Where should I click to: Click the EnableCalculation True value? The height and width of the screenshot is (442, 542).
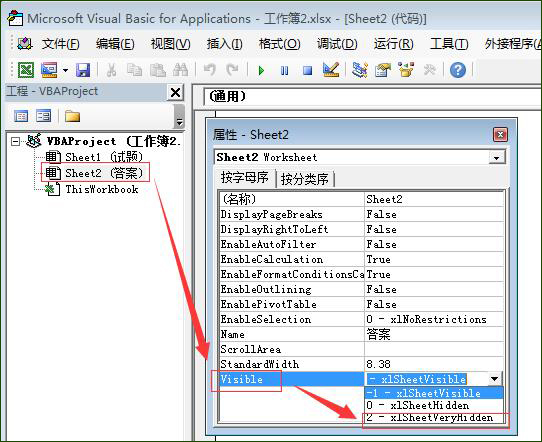(x=434, y=259)
